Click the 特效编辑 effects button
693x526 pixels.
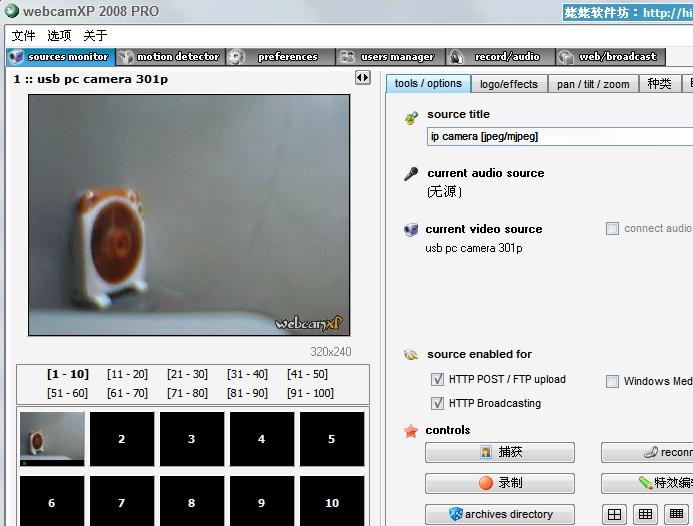point(647,483)
